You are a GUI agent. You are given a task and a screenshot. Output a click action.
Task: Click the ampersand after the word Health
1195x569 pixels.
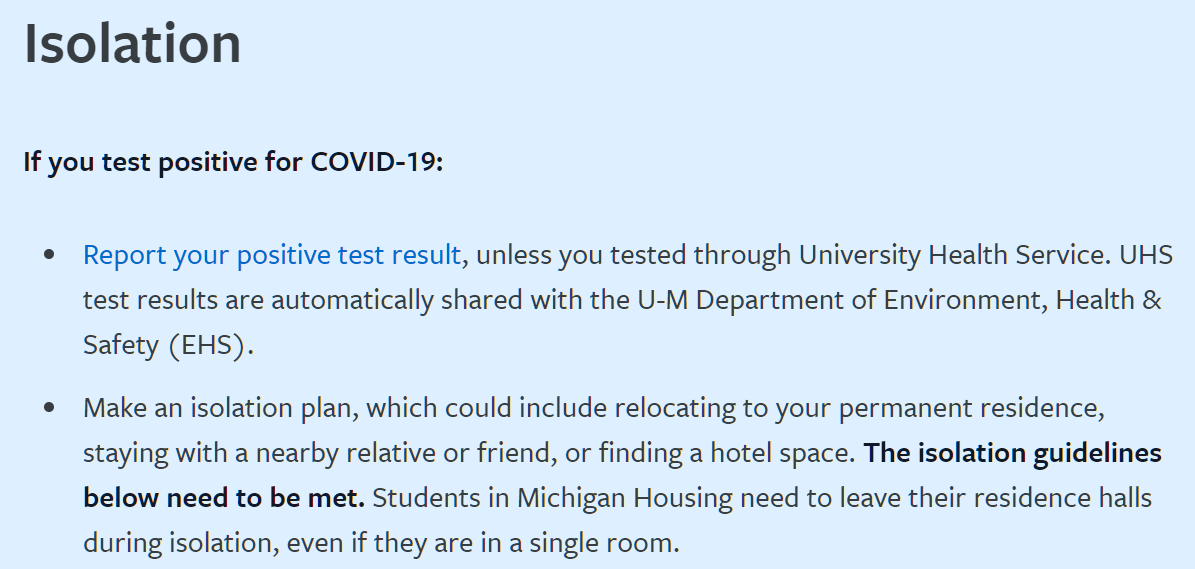(1152, 300)
